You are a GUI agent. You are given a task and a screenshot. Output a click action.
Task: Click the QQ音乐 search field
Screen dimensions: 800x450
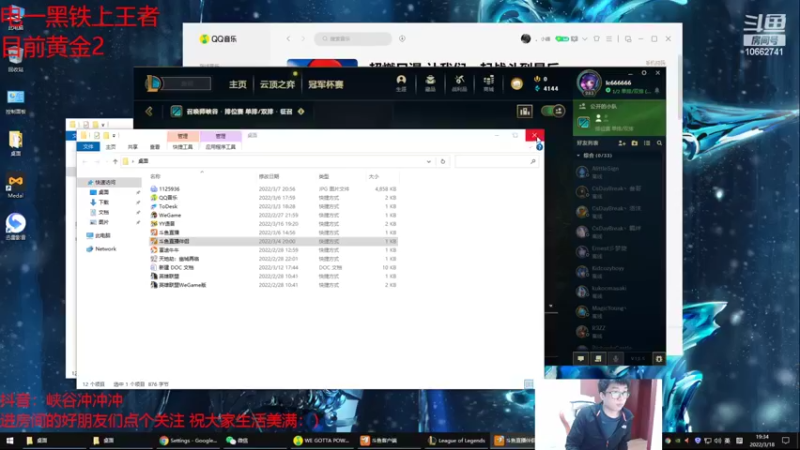353,39
